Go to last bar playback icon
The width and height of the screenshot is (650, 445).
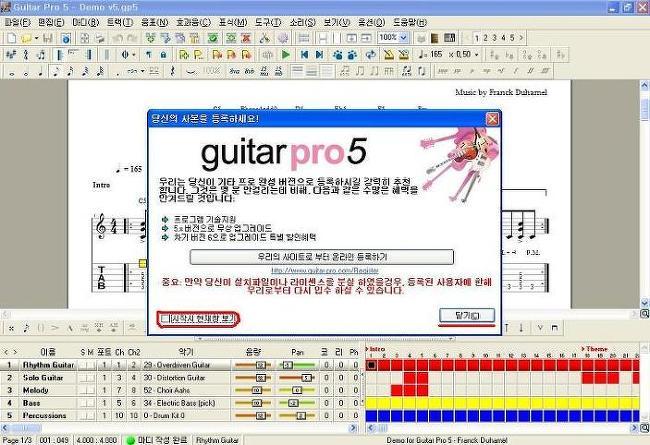click(319, 54)
